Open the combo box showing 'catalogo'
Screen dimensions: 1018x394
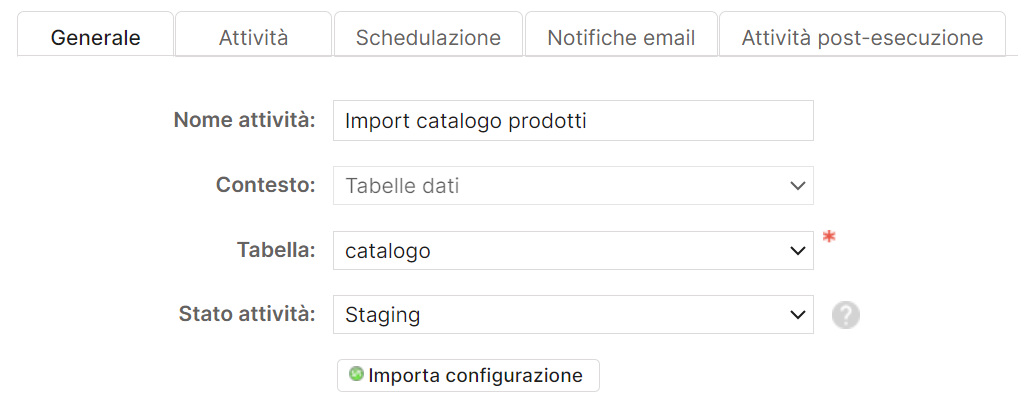[573, 251]
